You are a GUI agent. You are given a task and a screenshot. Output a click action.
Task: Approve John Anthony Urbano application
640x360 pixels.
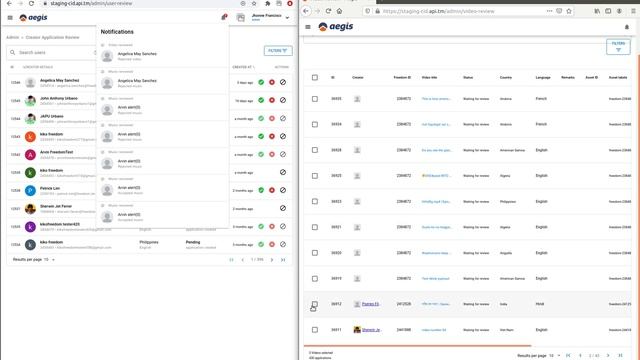coord(261,100)
